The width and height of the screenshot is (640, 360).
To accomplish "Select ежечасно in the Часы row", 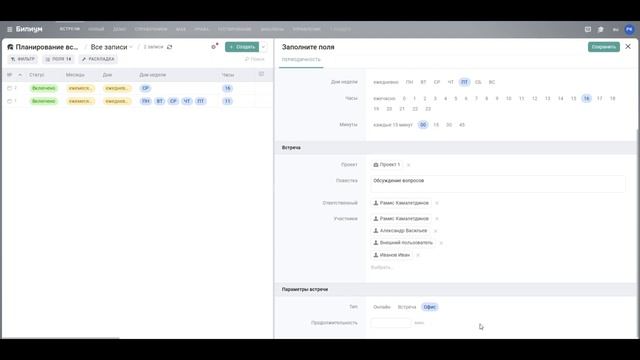I will (384, 99).
